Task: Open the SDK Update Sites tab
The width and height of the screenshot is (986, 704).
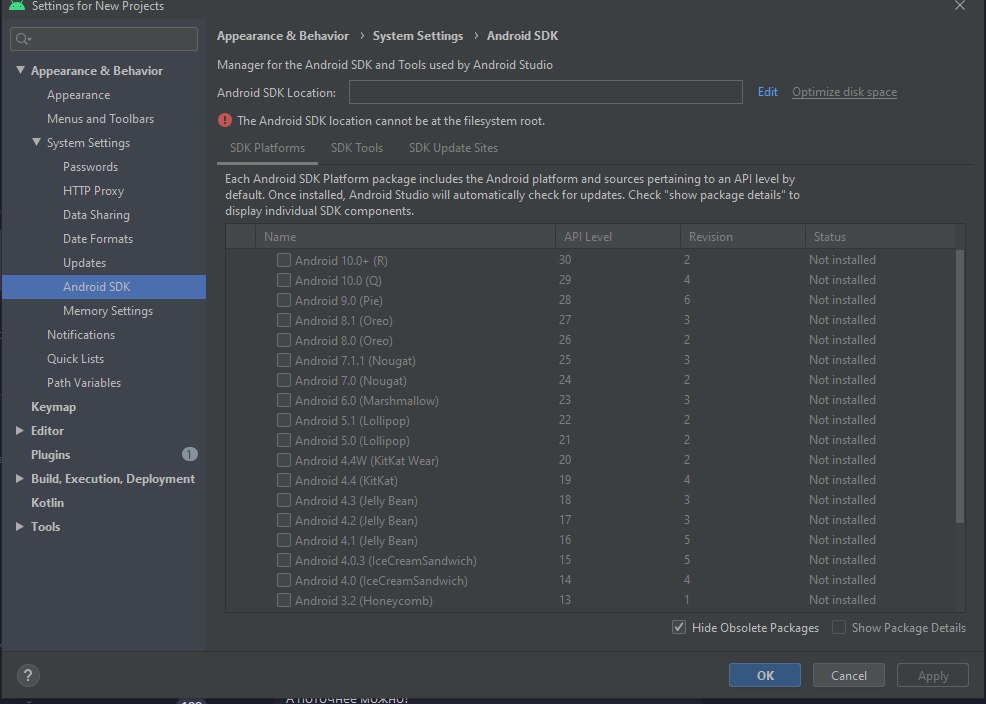Action: 453,148
